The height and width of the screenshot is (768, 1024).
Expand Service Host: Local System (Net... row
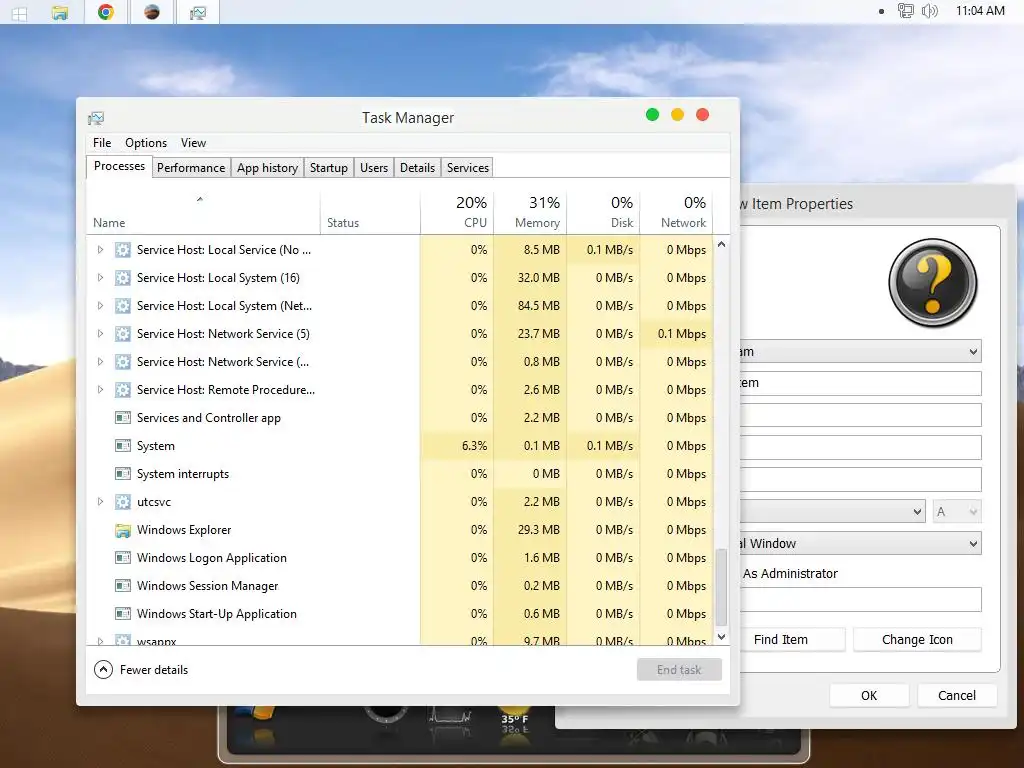[100, 306]
